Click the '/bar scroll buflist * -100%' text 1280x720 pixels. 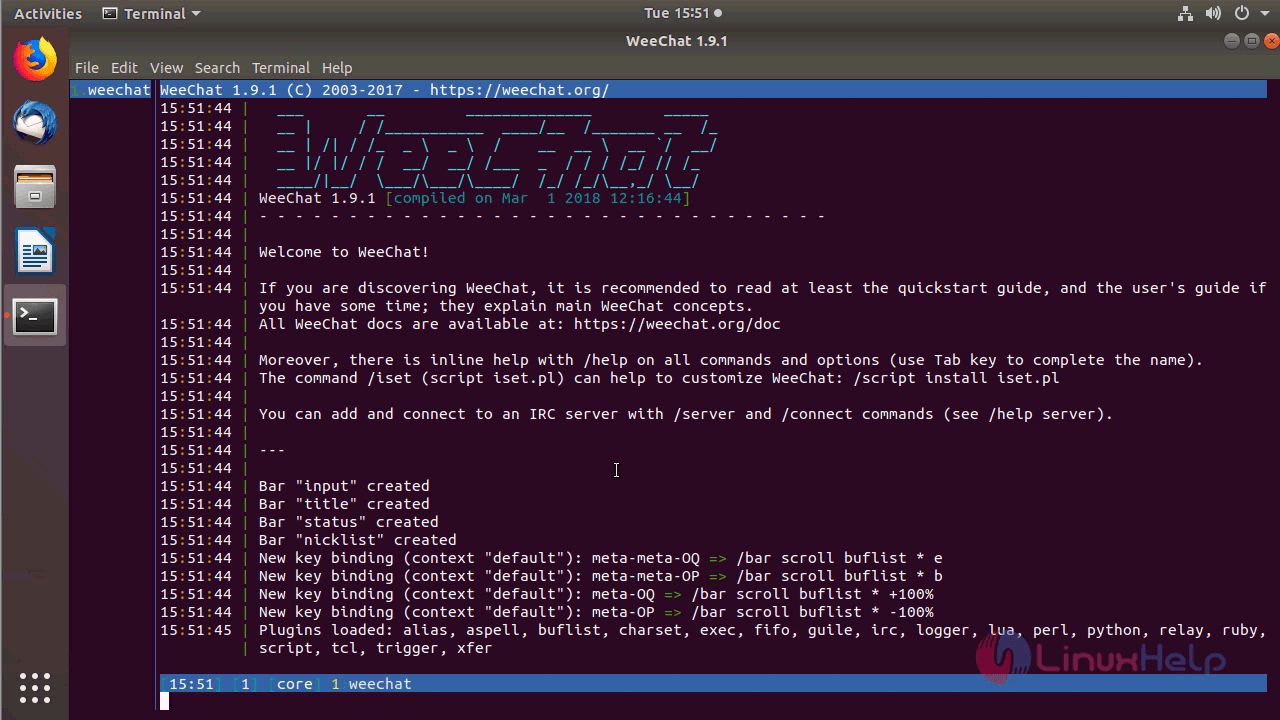tap(812, 612)
